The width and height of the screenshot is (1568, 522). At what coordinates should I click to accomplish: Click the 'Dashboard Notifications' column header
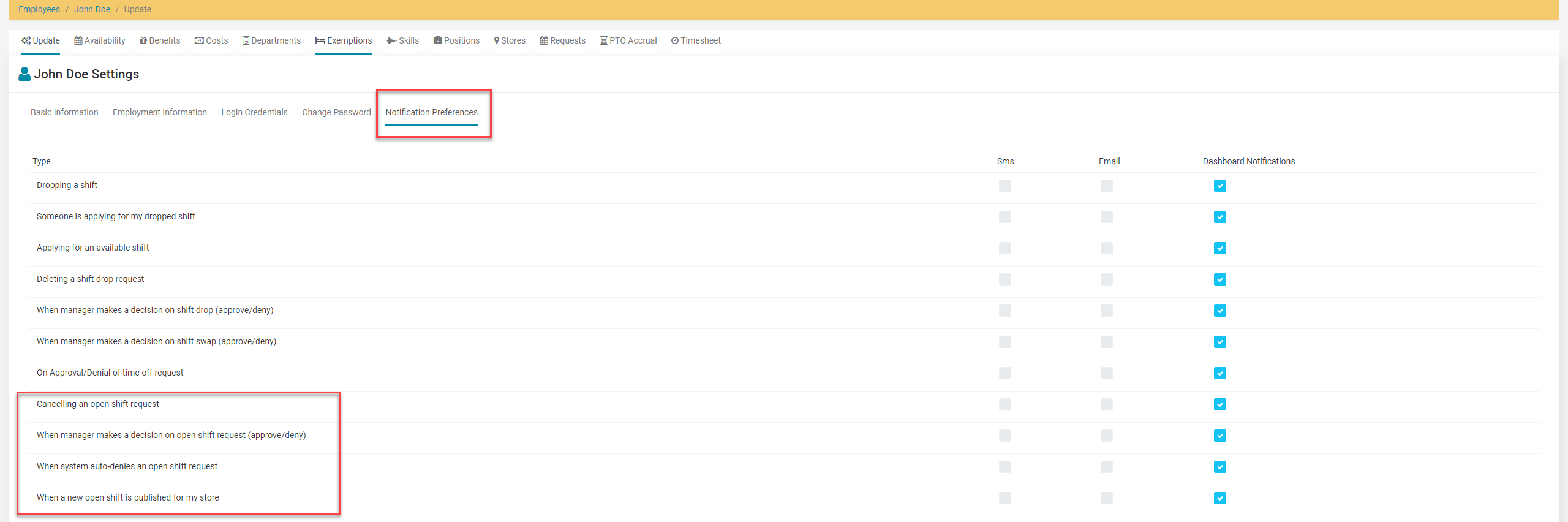pos(1248,161)
